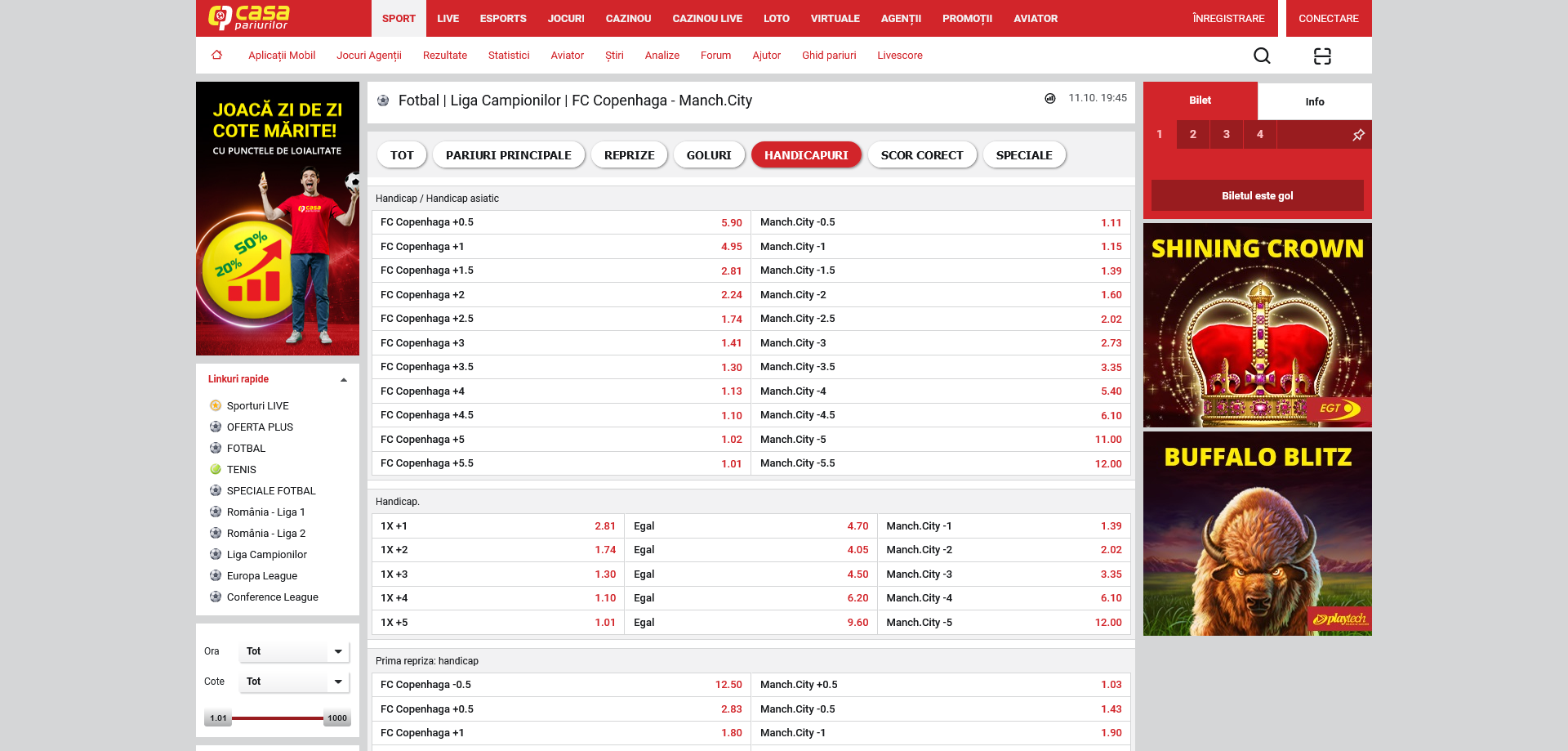Select the PARIURI PRINCIPALE filter
This screenshot has height=751, width=1568.
pos(509,155)
